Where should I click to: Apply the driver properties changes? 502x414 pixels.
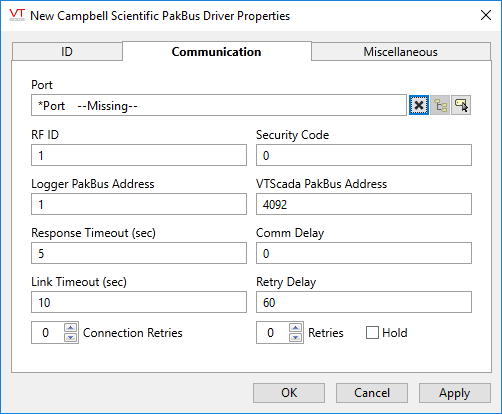455,393
